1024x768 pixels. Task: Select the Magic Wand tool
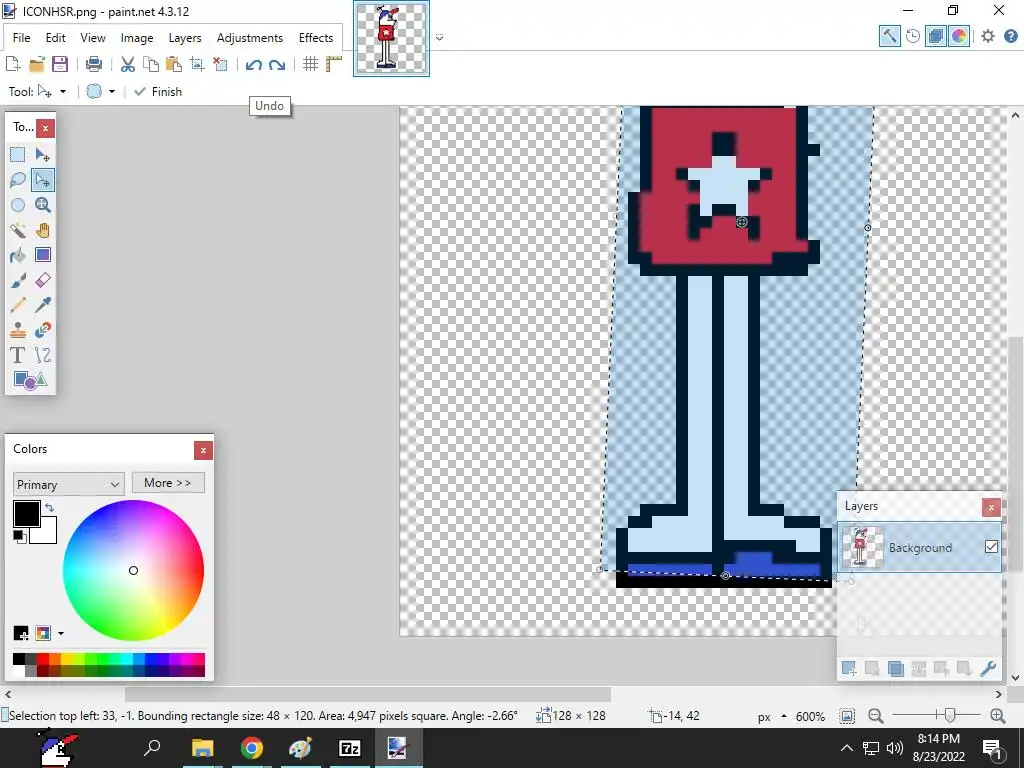pos(18,230)
